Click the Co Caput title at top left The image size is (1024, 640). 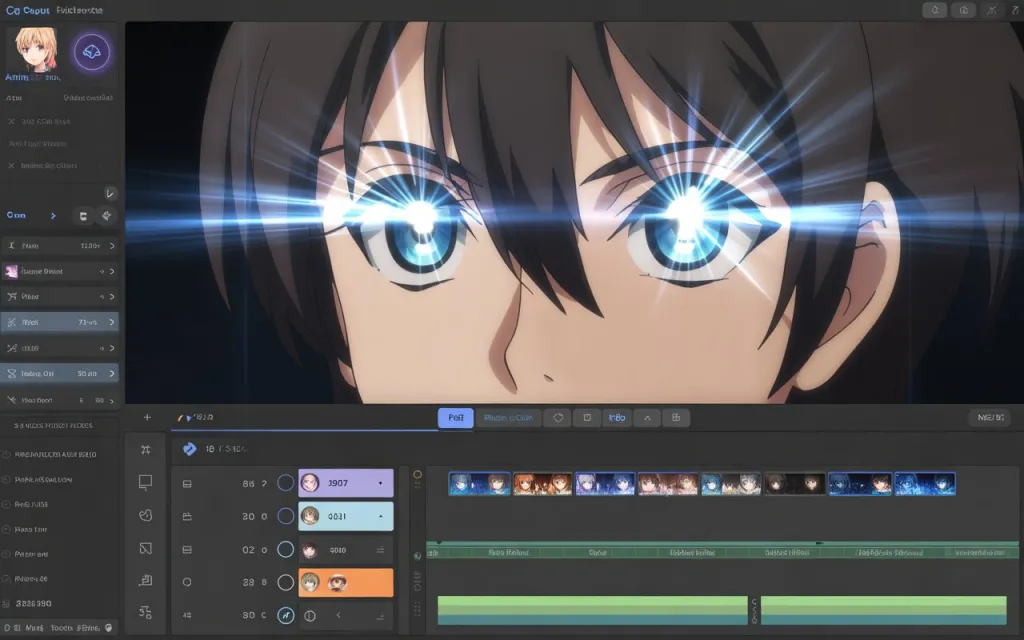[x=27, y=10]
